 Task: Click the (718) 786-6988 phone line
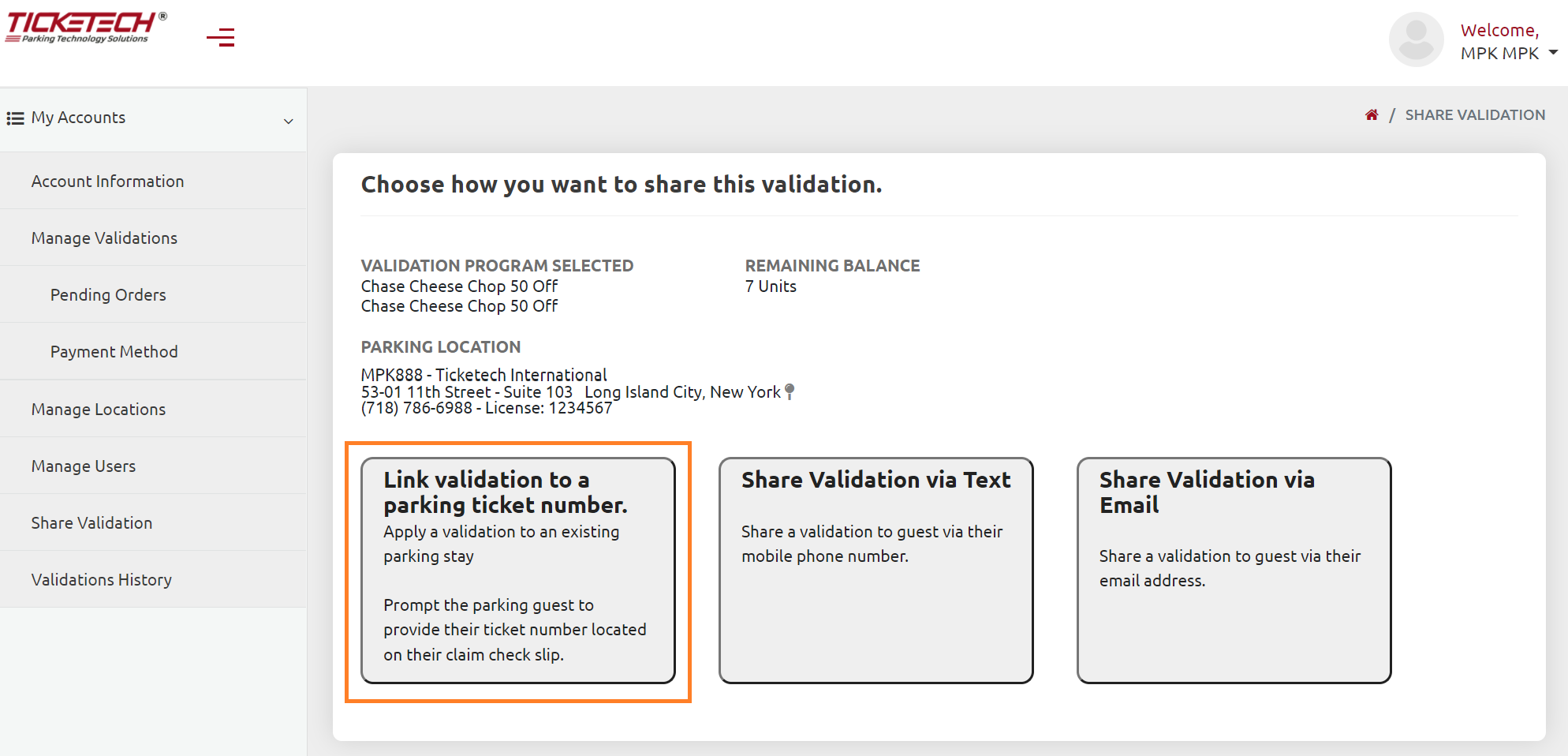[487, 408]
